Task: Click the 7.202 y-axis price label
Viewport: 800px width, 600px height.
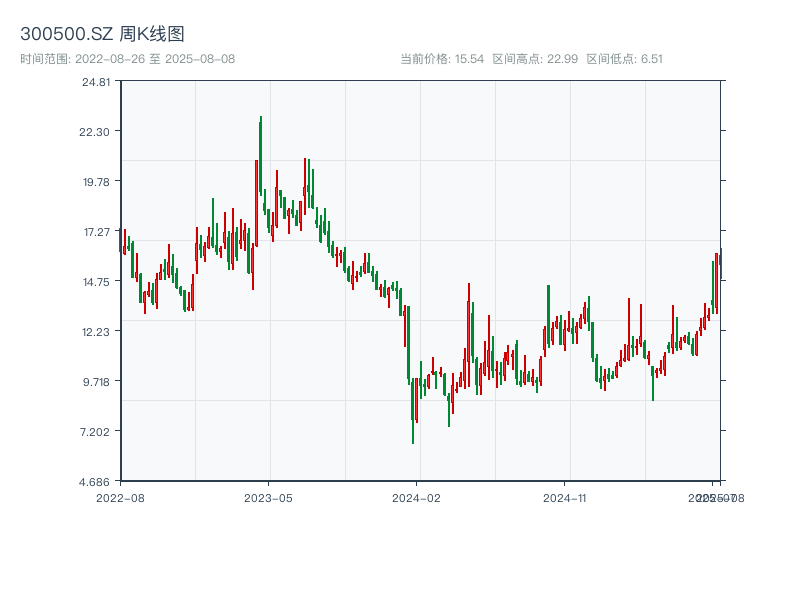Action: (96, 432)
